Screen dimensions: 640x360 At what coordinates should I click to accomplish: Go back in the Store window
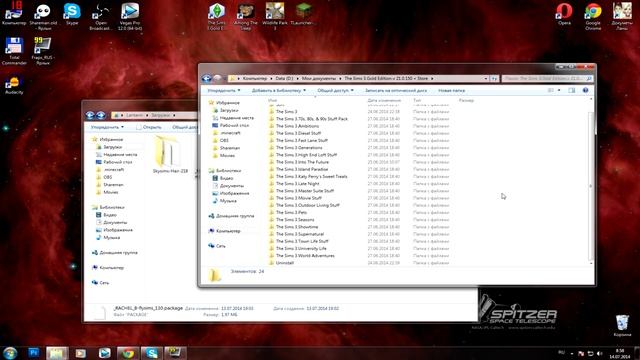click(x=207, y=78)
